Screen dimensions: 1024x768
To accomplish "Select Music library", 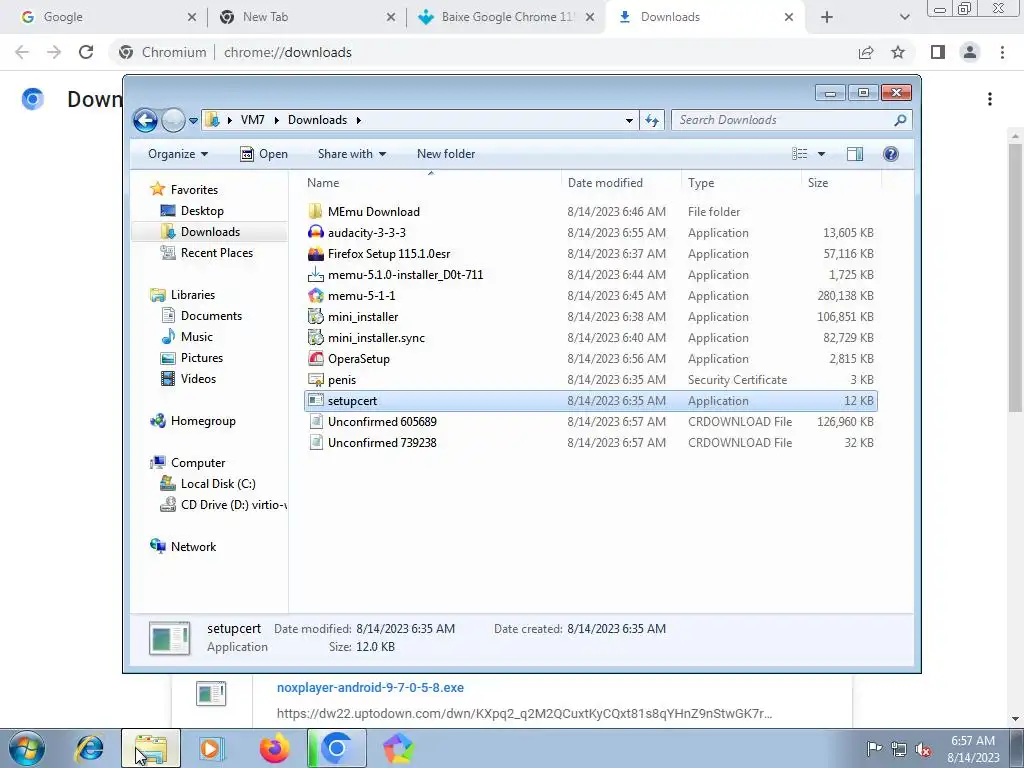I will click(197, 337).
